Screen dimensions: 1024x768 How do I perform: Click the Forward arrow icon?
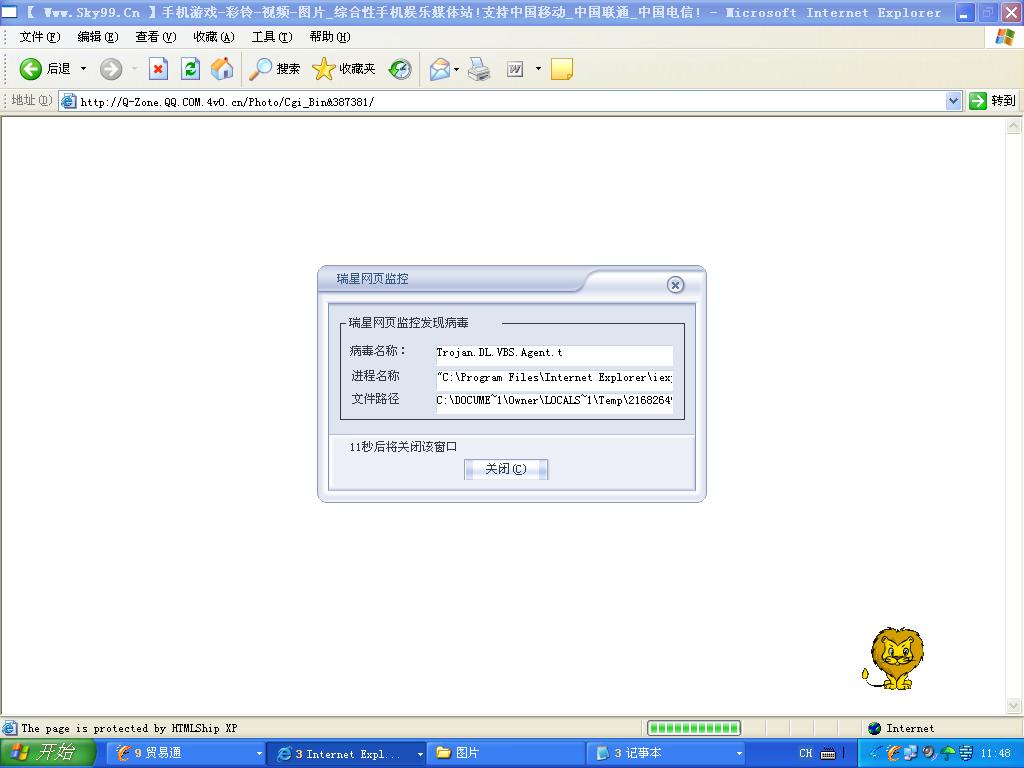tap(111, 69)
